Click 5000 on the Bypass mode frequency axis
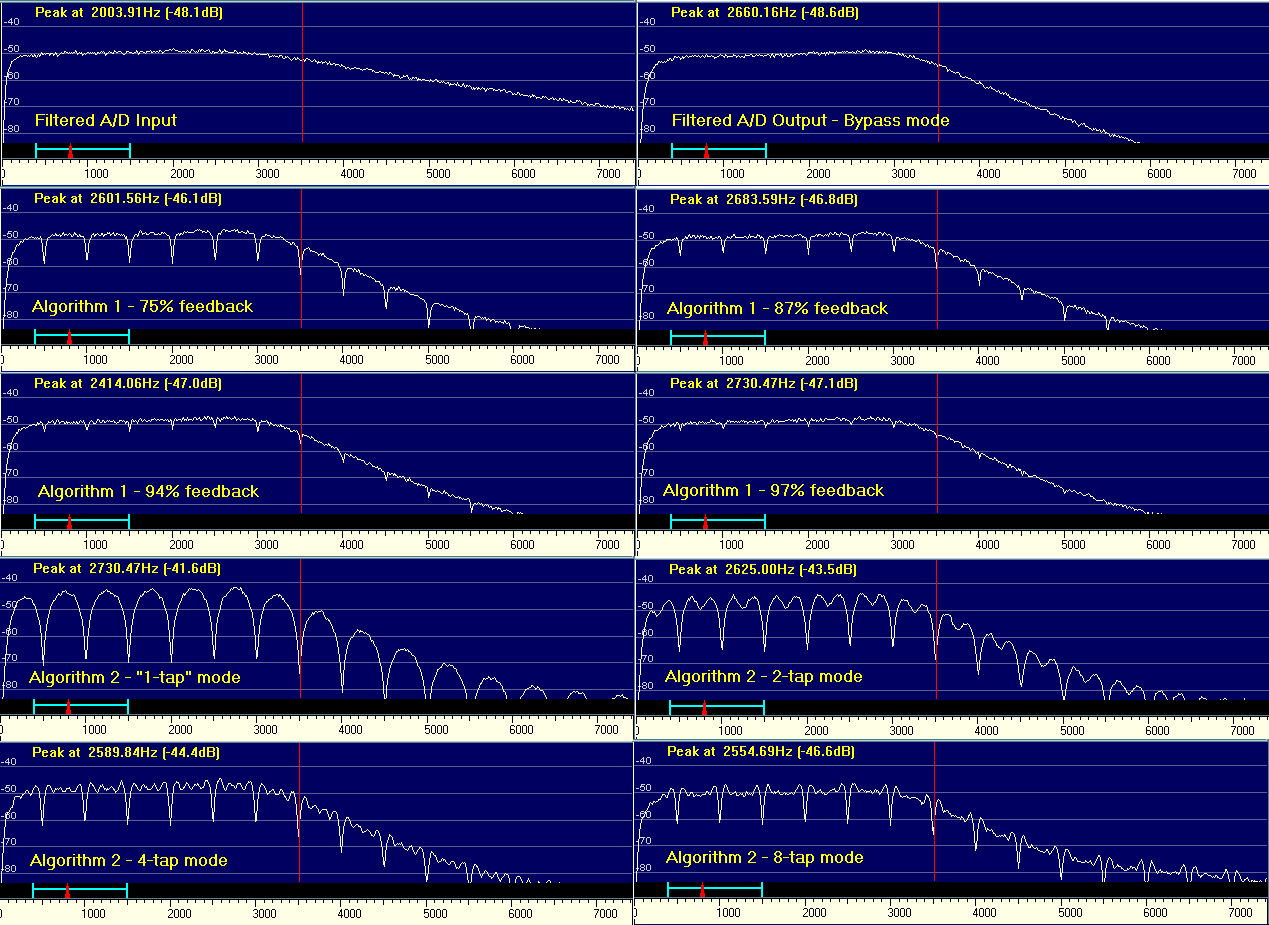The width and height of the screenshot is (1269, 925). [x=1074, y=174]
